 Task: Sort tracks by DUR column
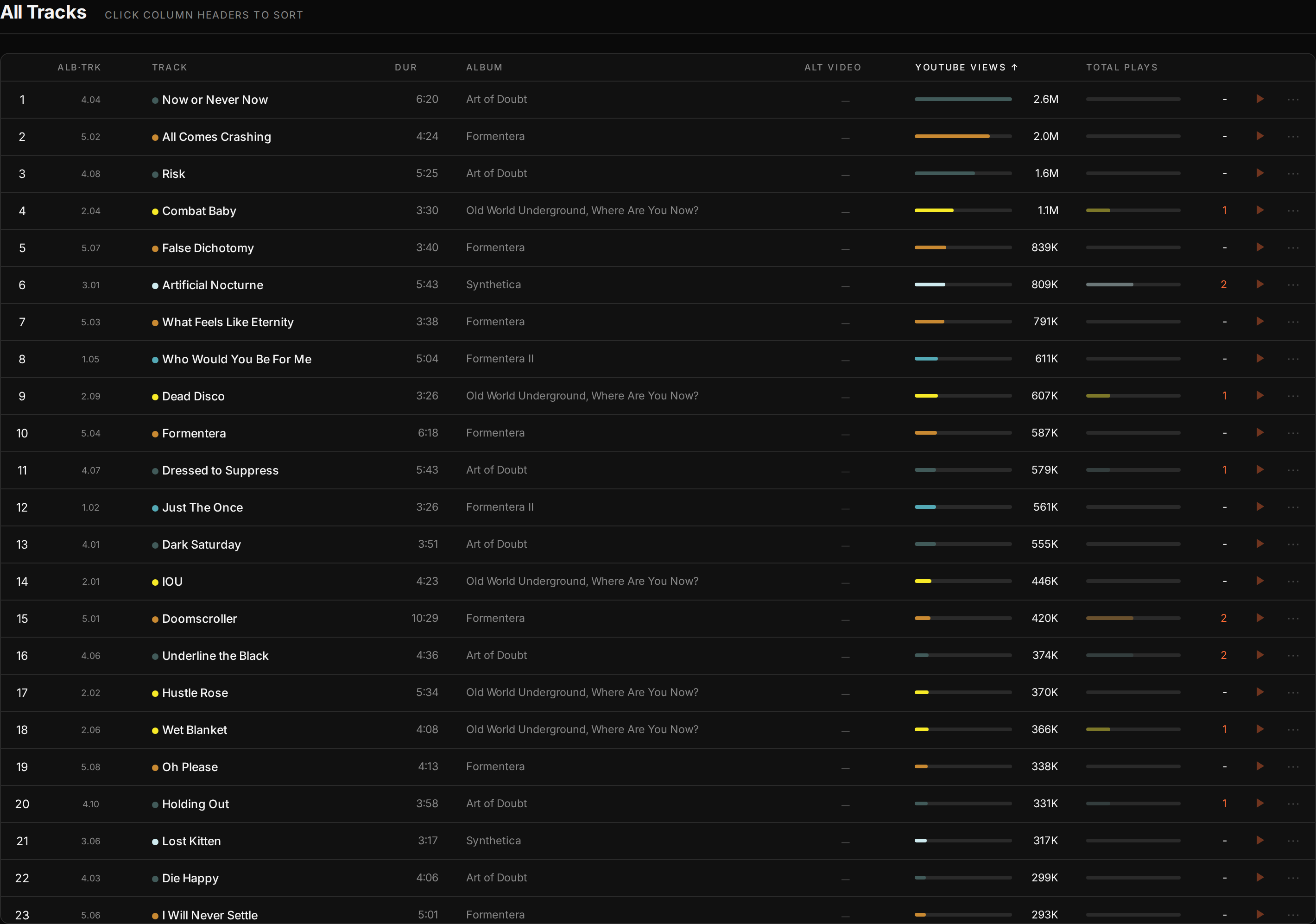click(406, 67)
